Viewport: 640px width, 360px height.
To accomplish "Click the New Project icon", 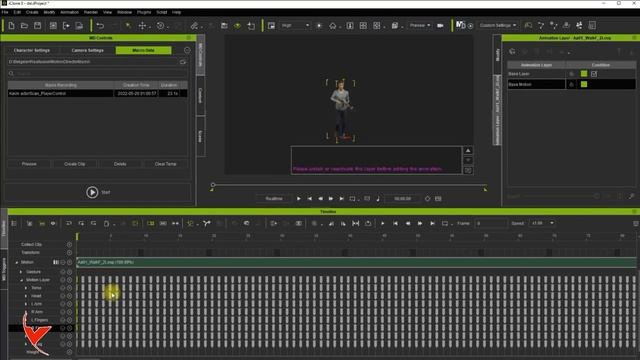I will click(x=11, y=26).
